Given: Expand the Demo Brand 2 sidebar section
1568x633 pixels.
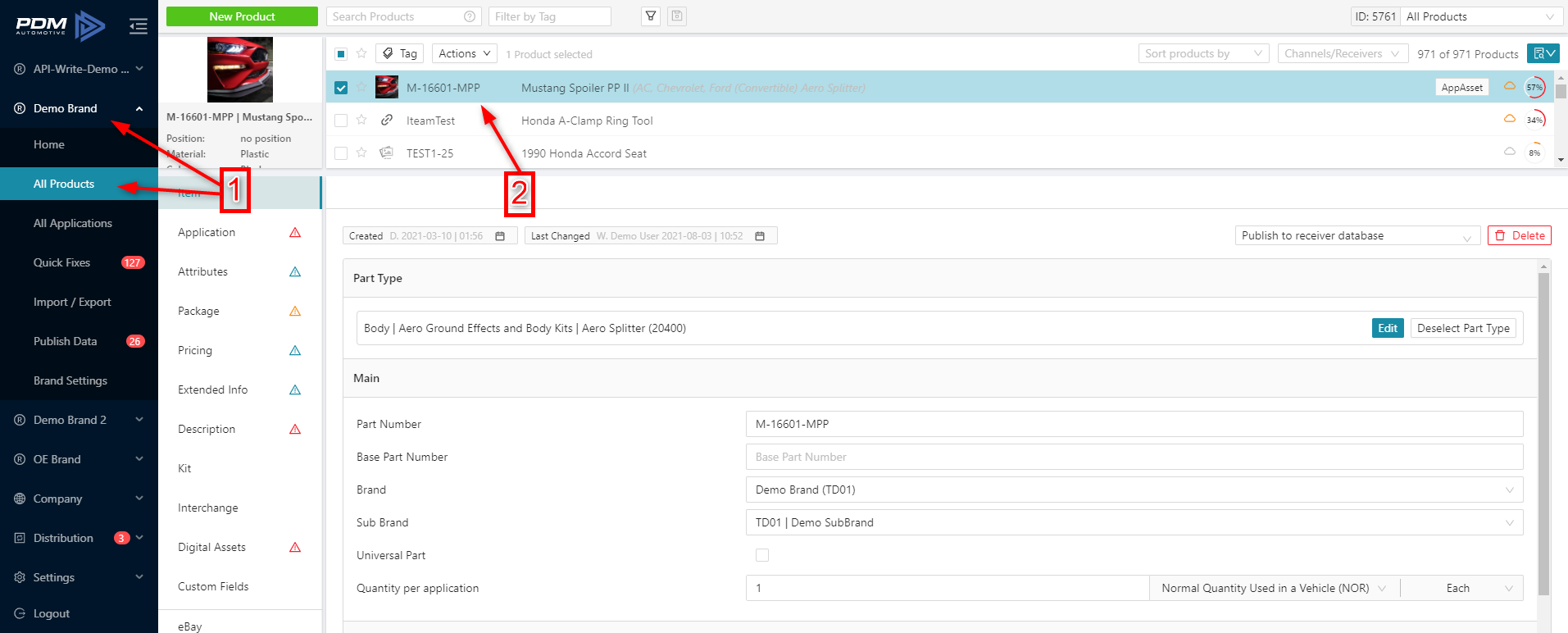Looking at the screenshot, I should [x=79, y=420].
